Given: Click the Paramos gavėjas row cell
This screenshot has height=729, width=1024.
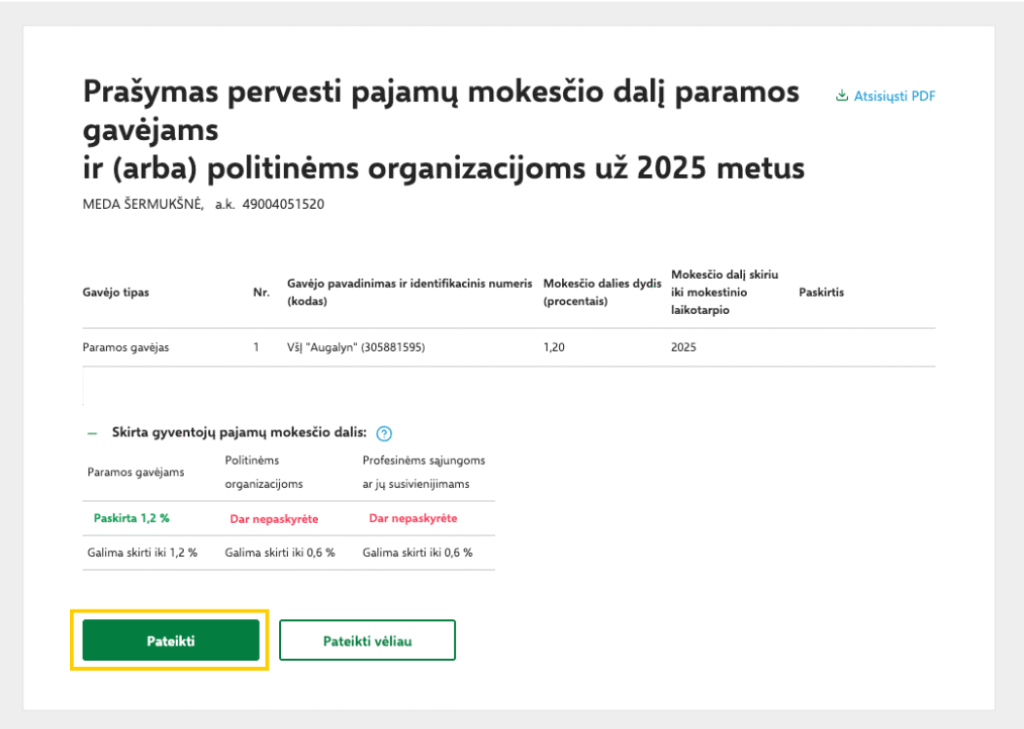Looking at the screenshot, I should coord(126,348).
